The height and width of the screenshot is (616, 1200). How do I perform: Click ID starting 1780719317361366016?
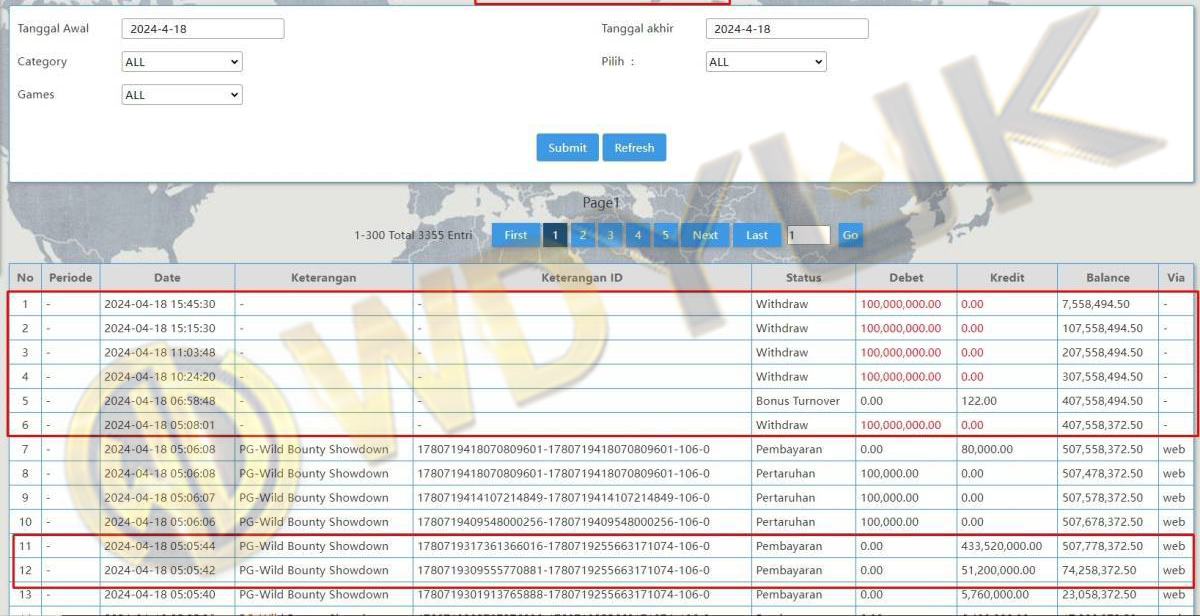[563, 546]
